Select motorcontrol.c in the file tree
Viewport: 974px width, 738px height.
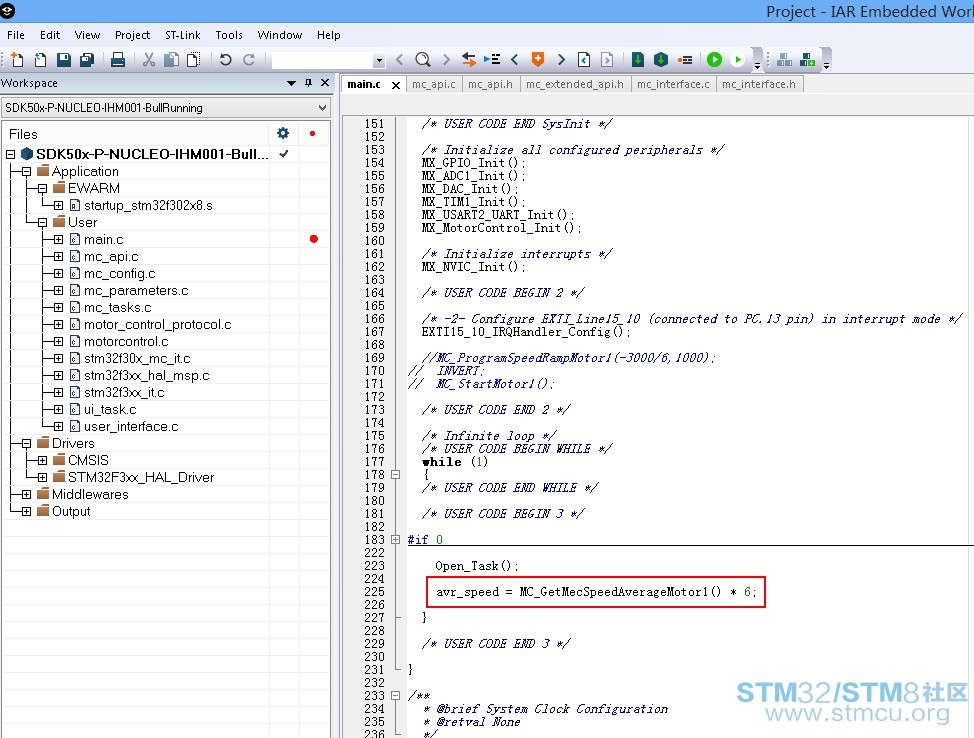point(126,342)
